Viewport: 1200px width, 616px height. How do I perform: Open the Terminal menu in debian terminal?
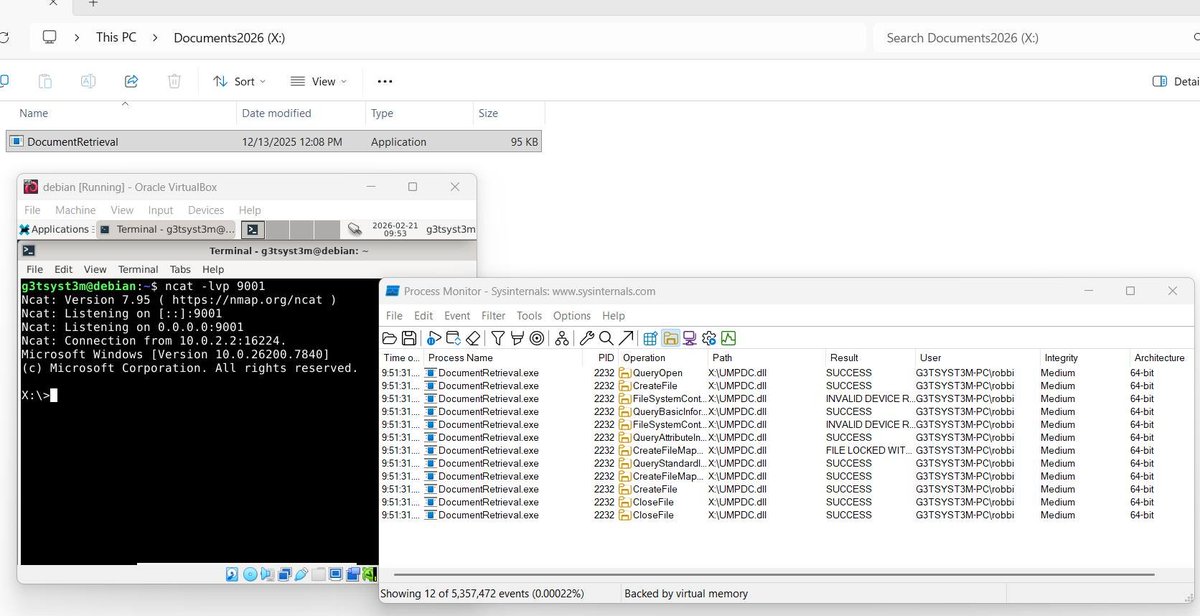point(138,269)
